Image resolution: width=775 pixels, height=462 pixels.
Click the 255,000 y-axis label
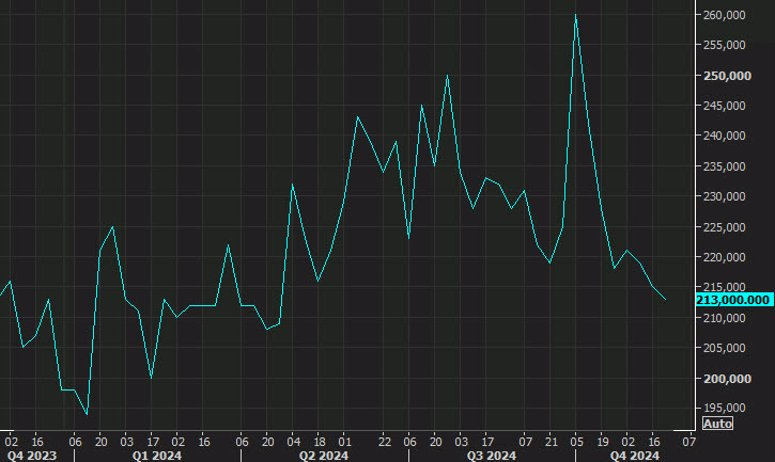(x=724, y=45)
